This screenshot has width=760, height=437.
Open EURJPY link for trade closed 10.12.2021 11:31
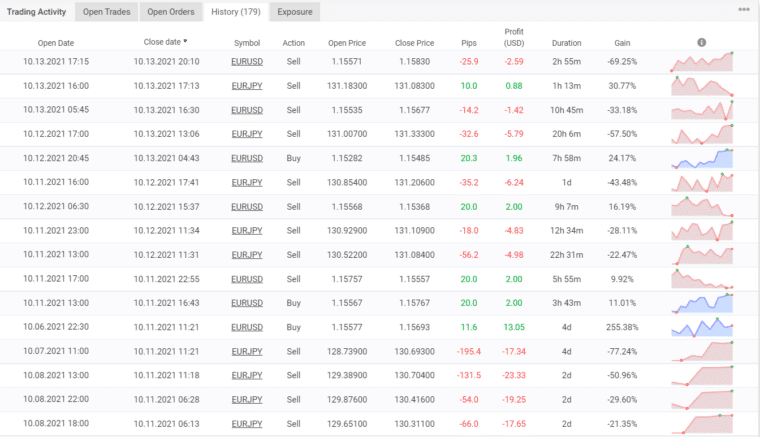pos(247,255)
